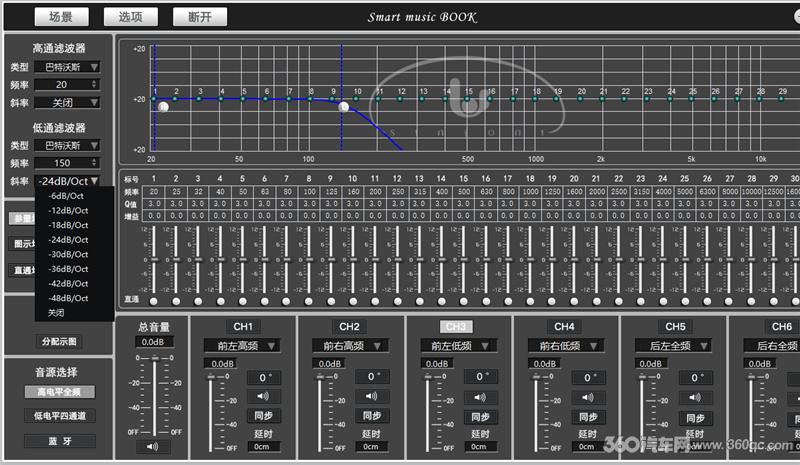Adjust band 8 gain slider
The image size is (800, 465).
(309, 259)
